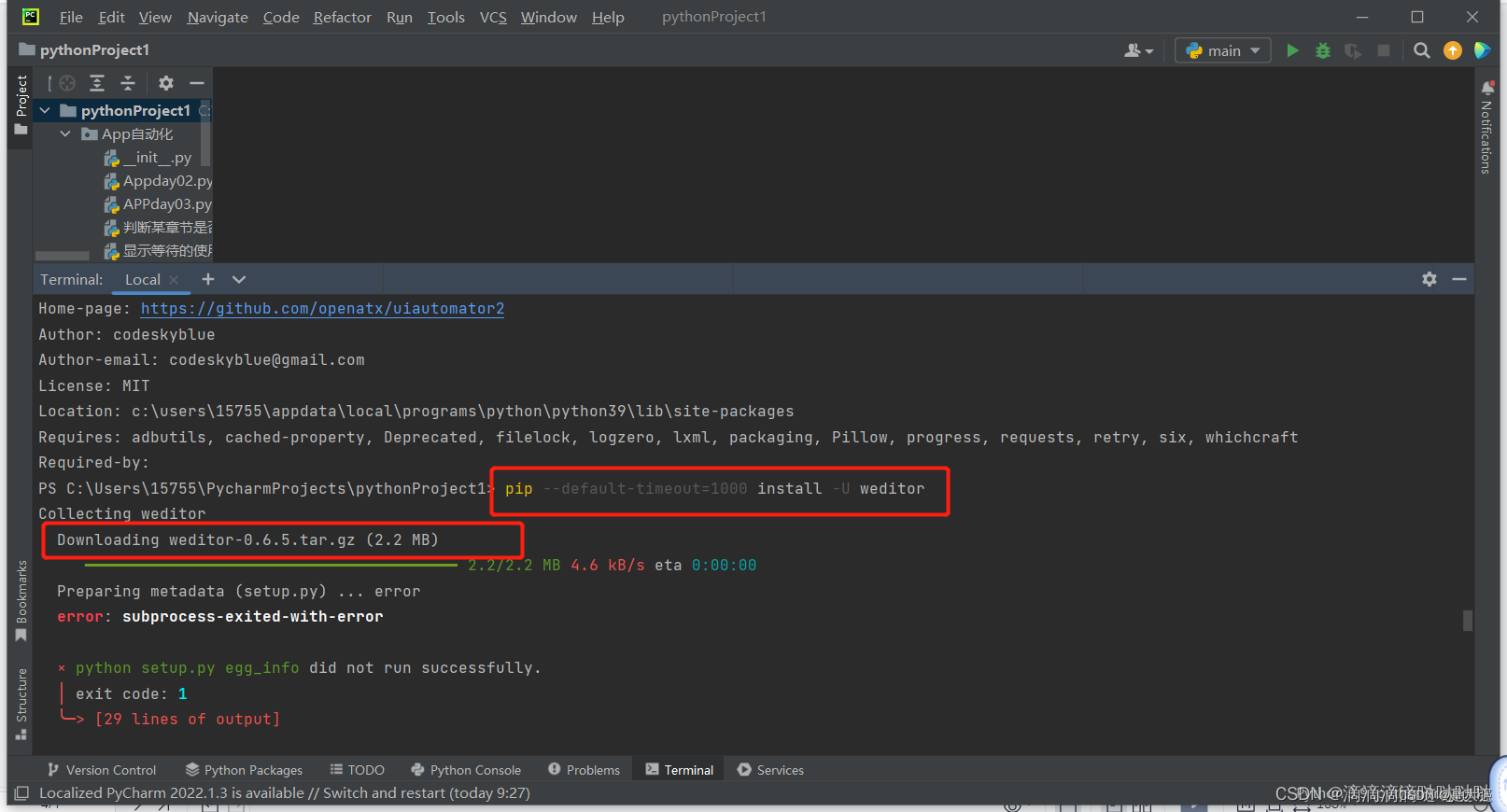Open the main run configuration dropdown
1507x812 pixels.
pyautogui.click(x=1223, y=50)
